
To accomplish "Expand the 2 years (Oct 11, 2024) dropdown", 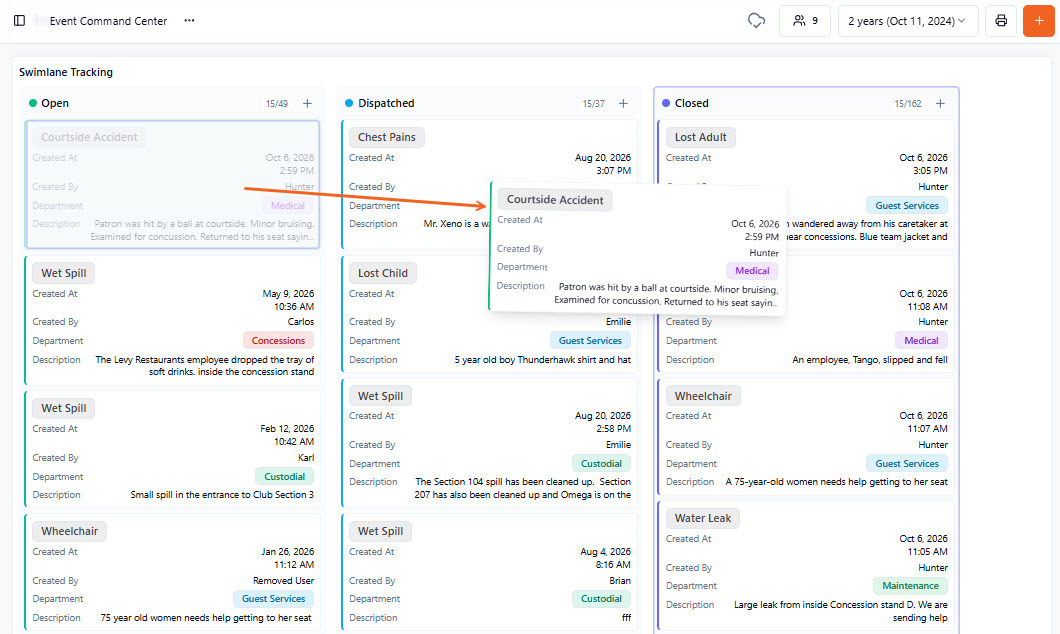I will [x=907, y=21].
